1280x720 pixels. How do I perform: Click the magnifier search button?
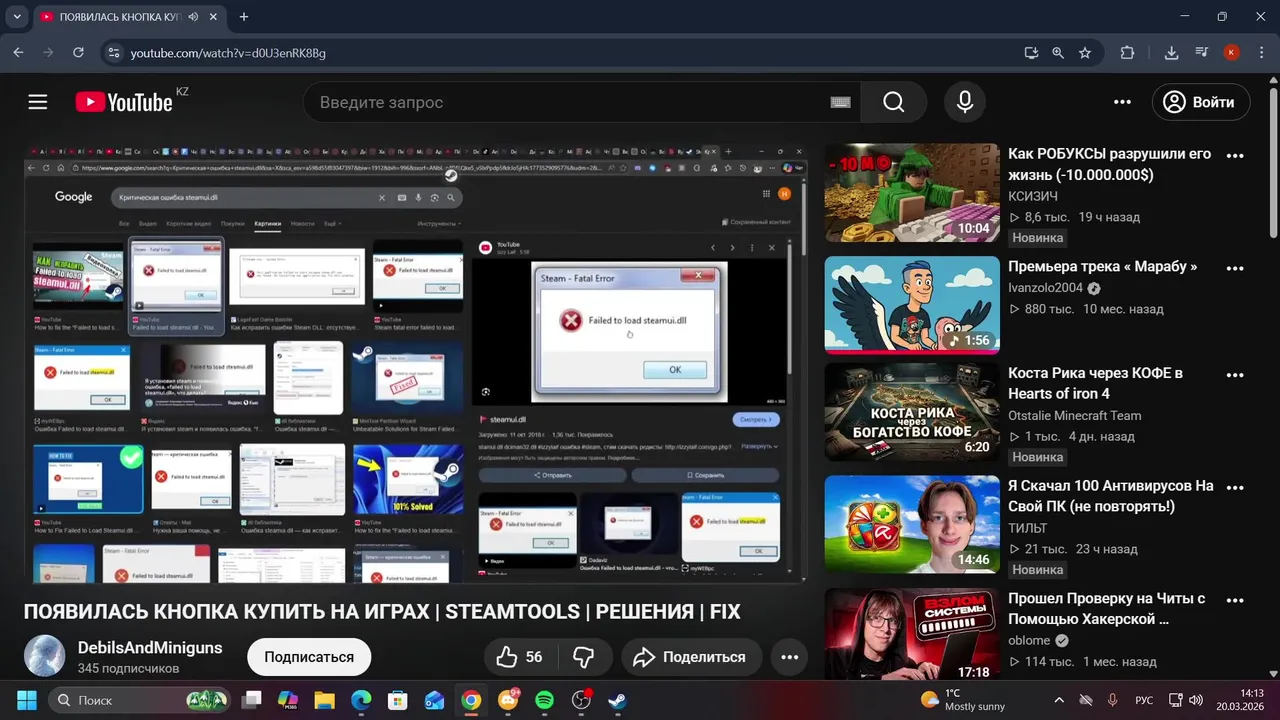(x=894, y=102)
